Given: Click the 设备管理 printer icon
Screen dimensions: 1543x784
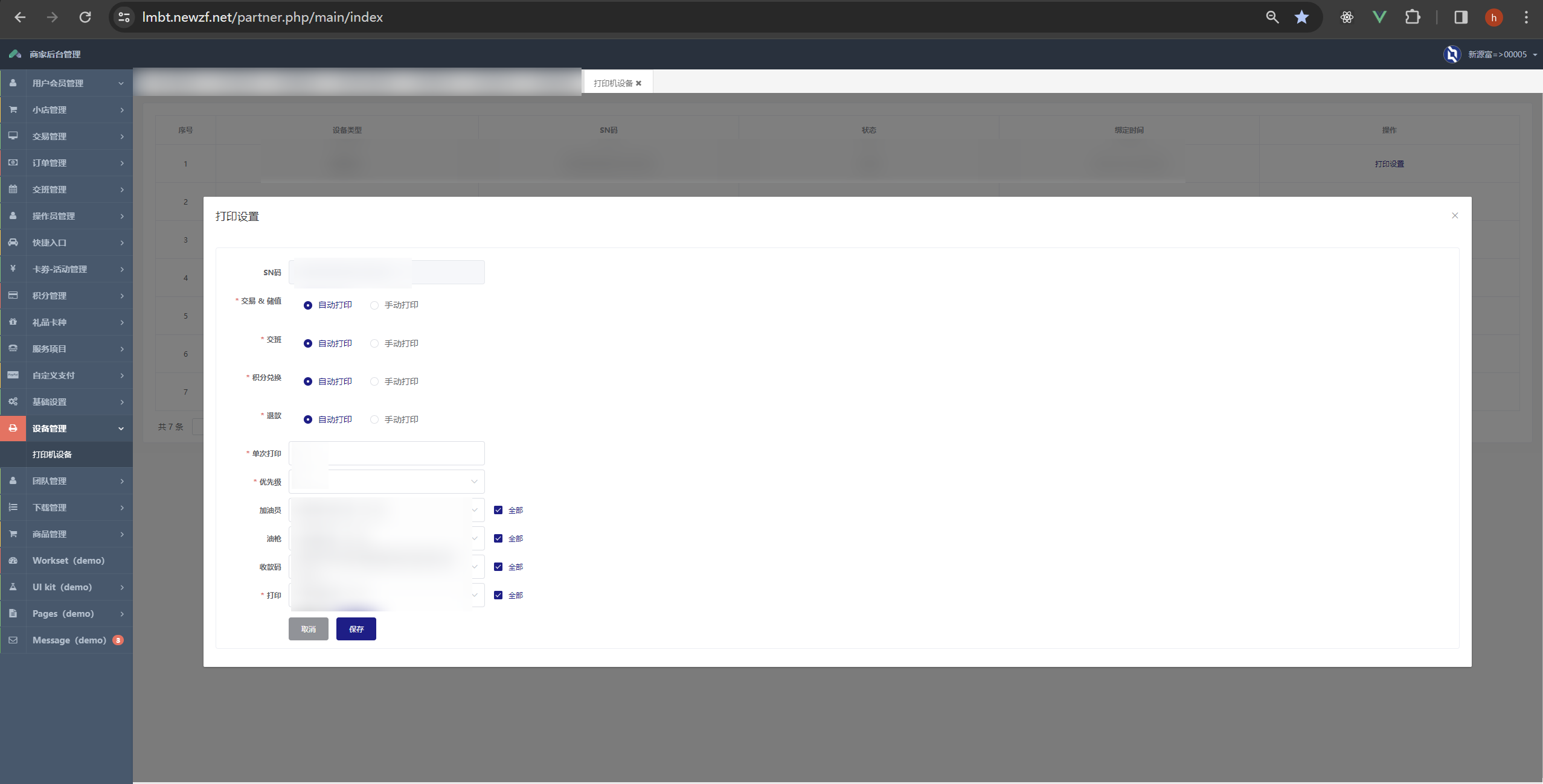Looking at the screenshot, I should point(13,428).
